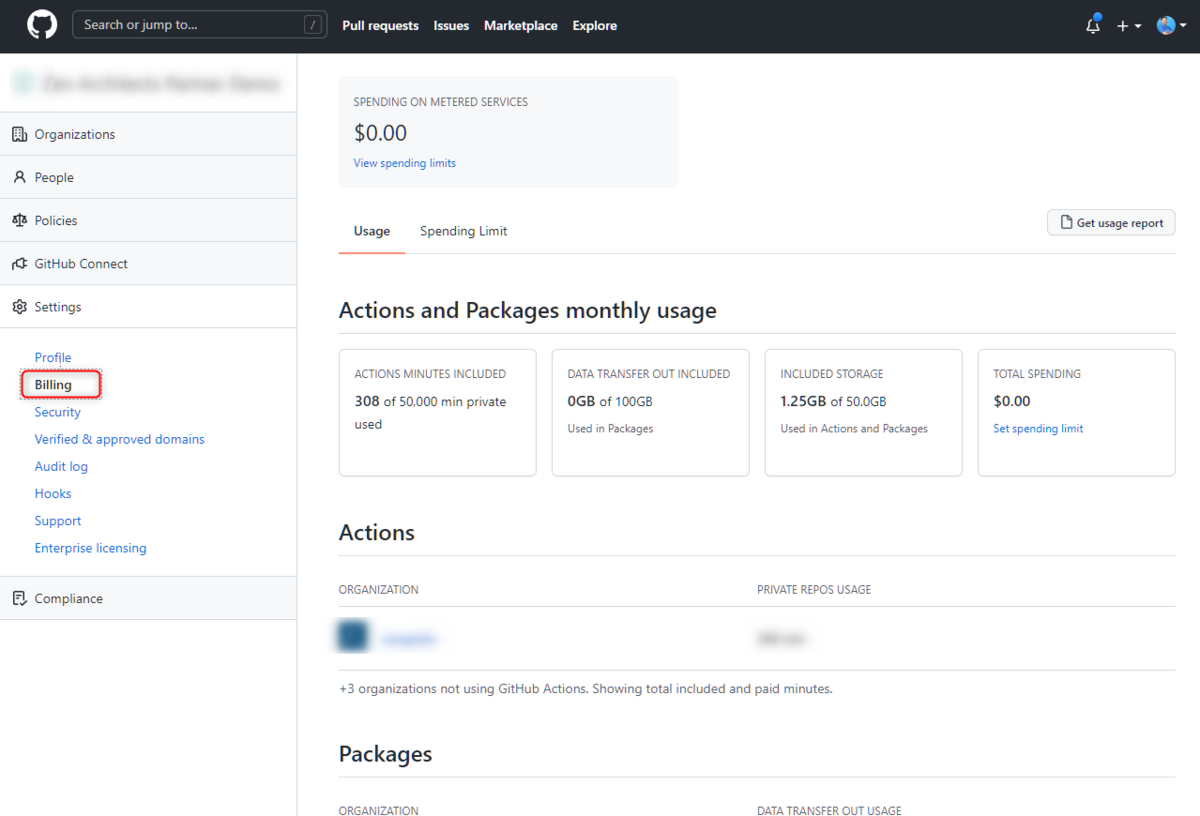Expand the plus create-new dropdown
Image resolution: width=1200 pixels, height=816 pixels.
click(1128, 25)
